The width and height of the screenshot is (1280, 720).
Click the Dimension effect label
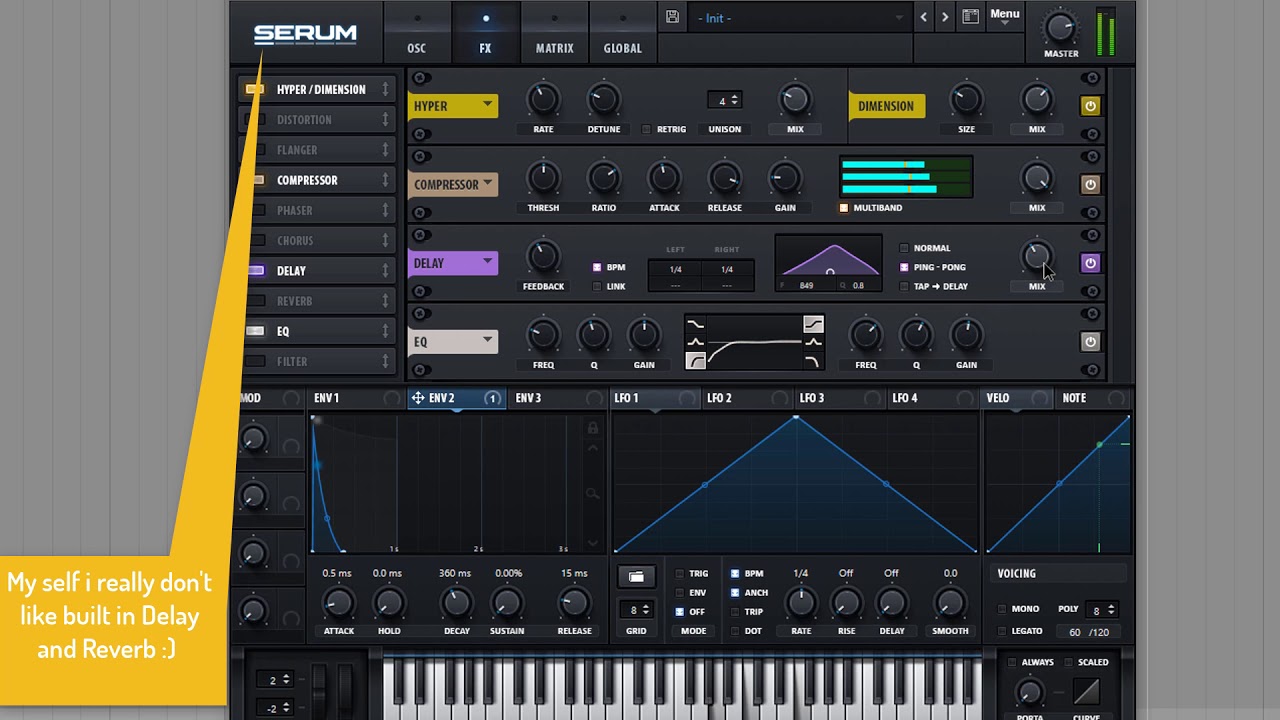[886, 106]
